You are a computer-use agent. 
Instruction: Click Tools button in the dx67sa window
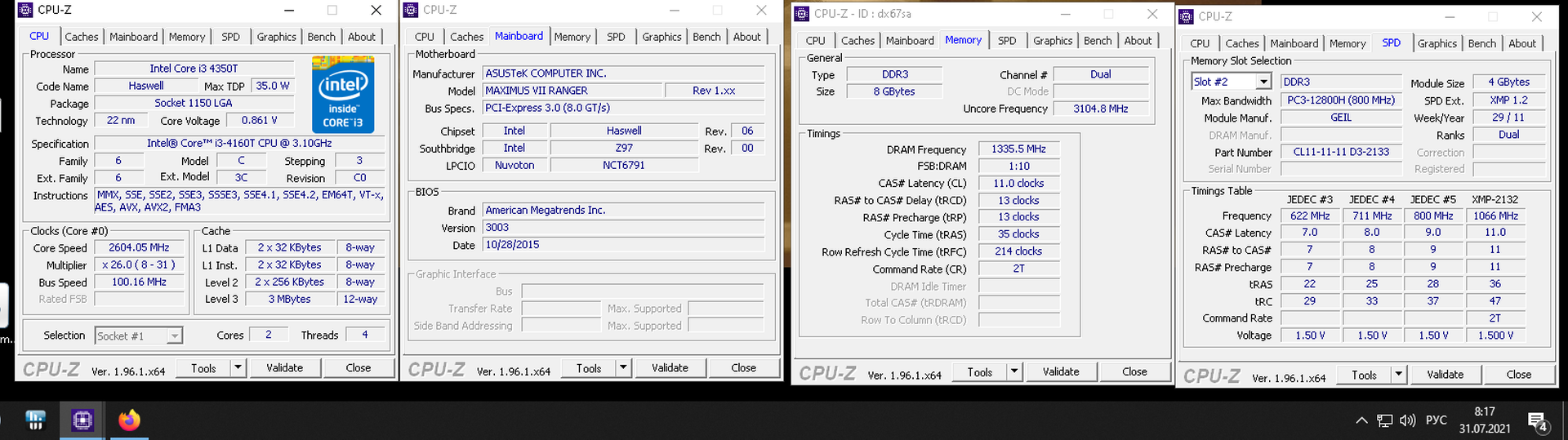980,371
